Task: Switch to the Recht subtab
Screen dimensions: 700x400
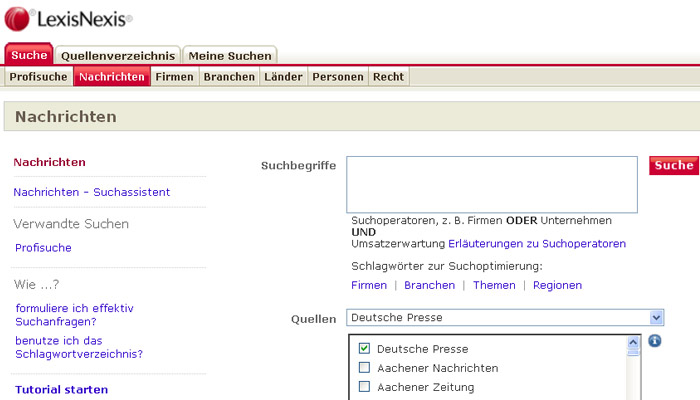Action: coord(388,77)
